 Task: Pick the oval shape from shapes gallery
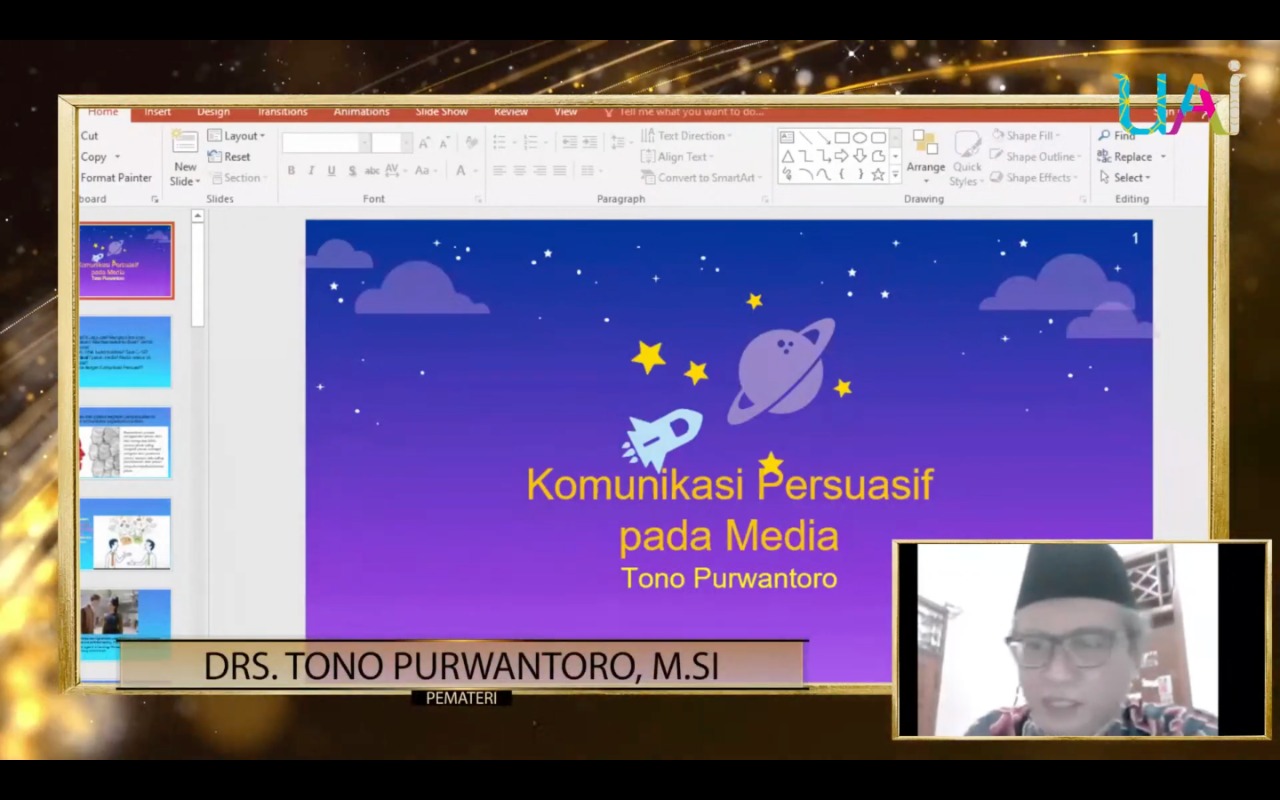pos(860,138)
